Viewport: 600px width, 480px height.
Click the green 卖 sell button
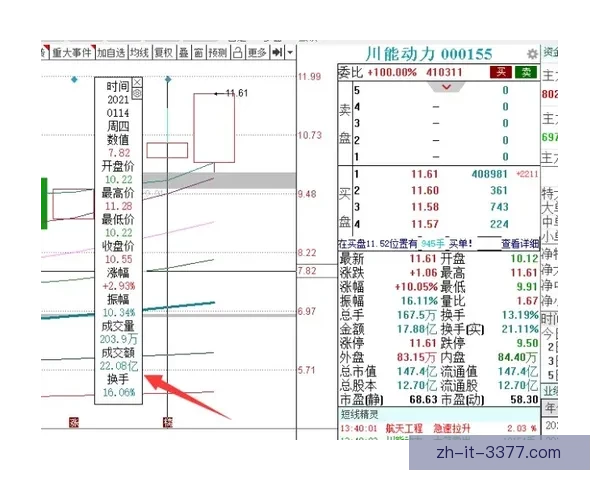tap(526, 72)
